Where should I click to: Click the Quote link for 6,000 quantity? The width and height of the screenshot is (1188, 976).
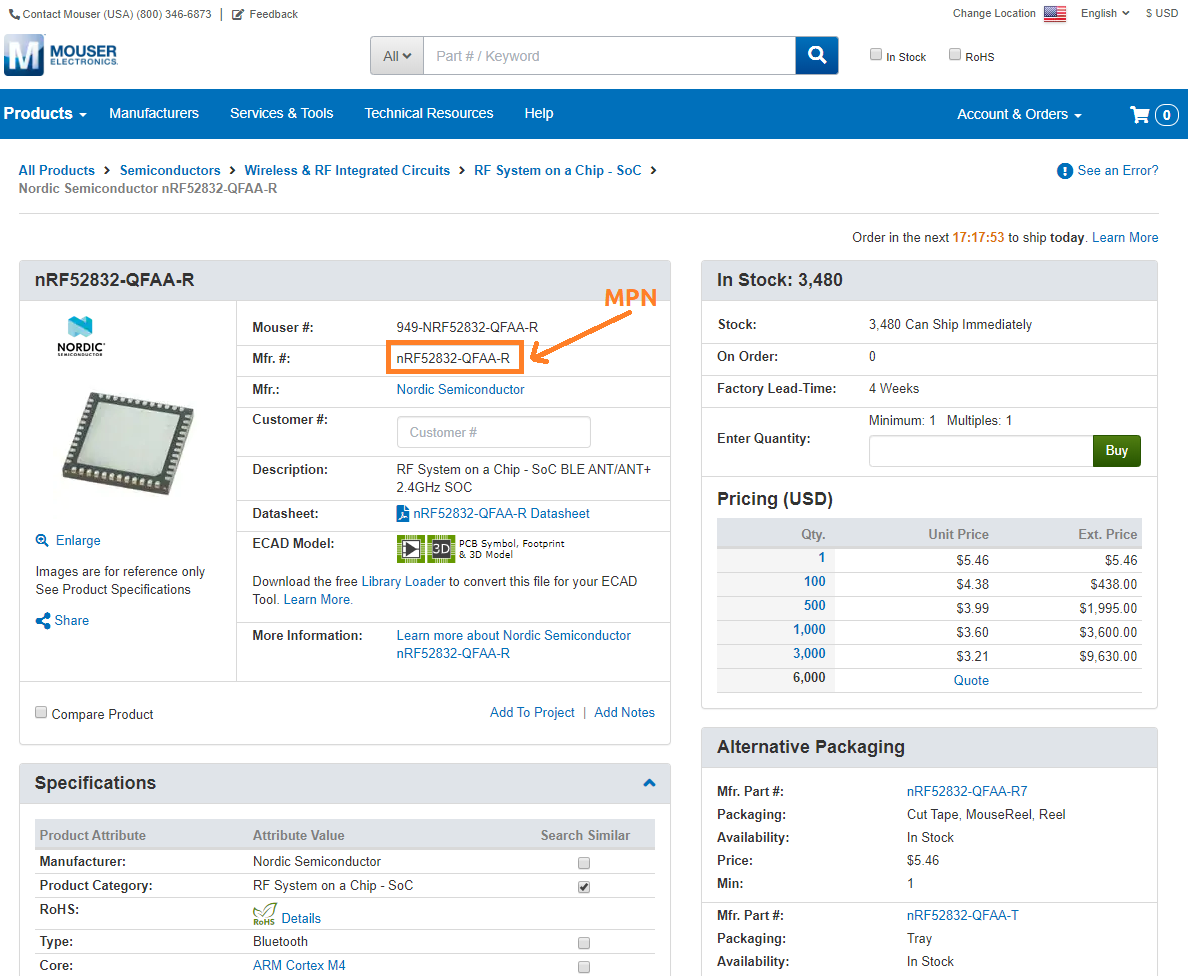click(971, 680)
